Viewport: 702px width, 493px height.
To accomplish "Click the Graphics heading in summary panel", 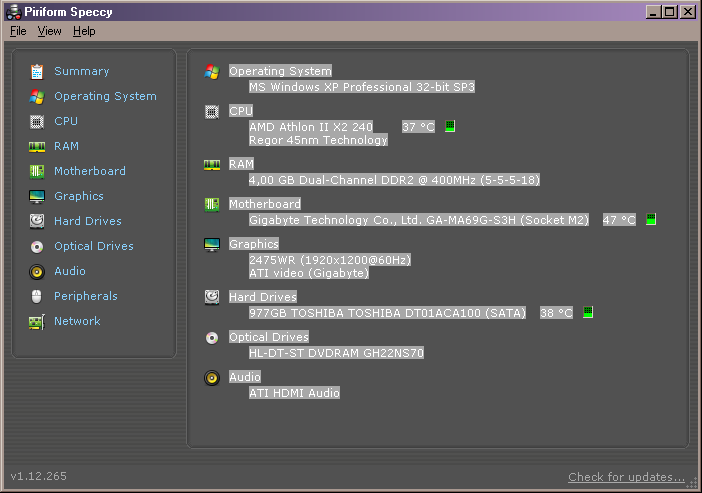I will (x=254, y=244).
